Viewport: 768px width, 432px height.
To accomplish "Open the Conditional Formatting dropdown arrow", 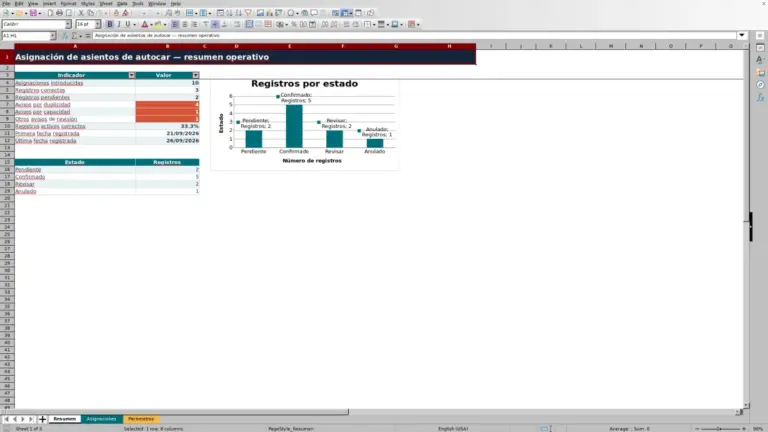I will click(x=418, y=24).
